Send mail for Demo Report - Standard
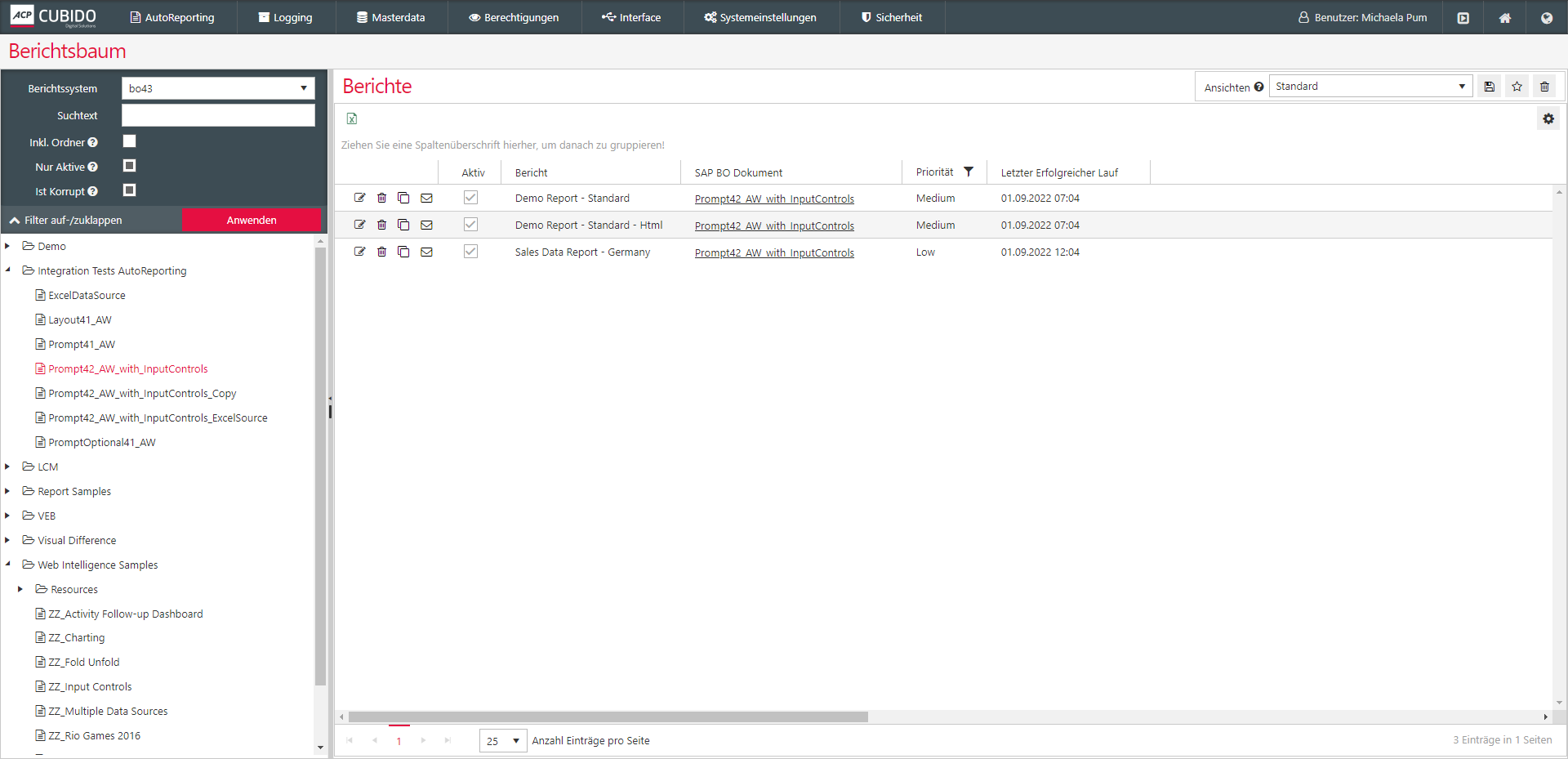 click(426, 198)
